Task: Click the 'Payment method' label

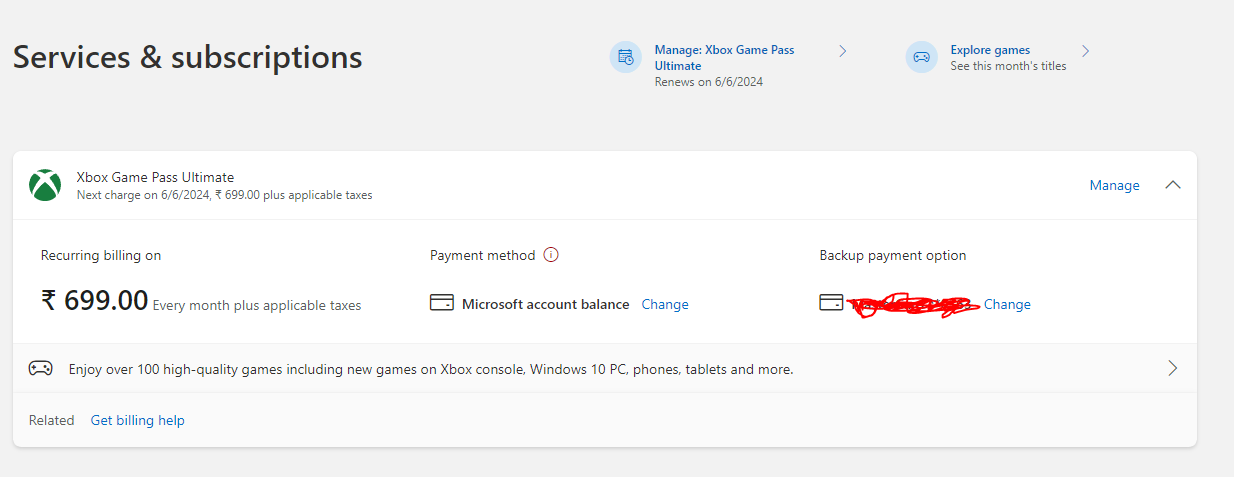Action: point(483,255)
